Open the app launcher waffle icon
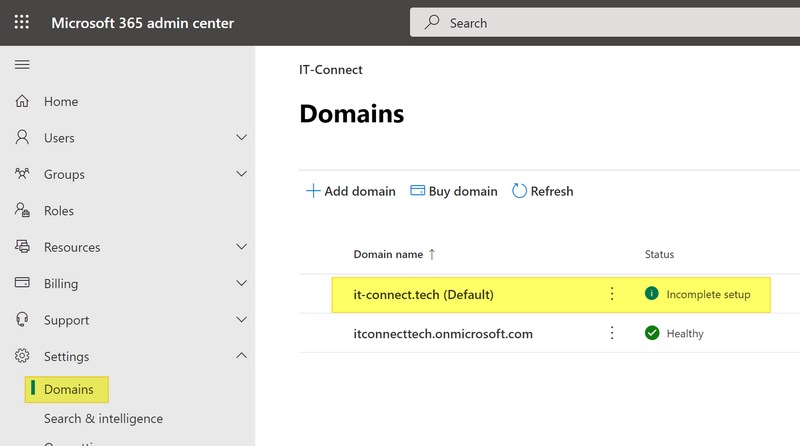Screen dimensions: 800x446 pos(22,22)
